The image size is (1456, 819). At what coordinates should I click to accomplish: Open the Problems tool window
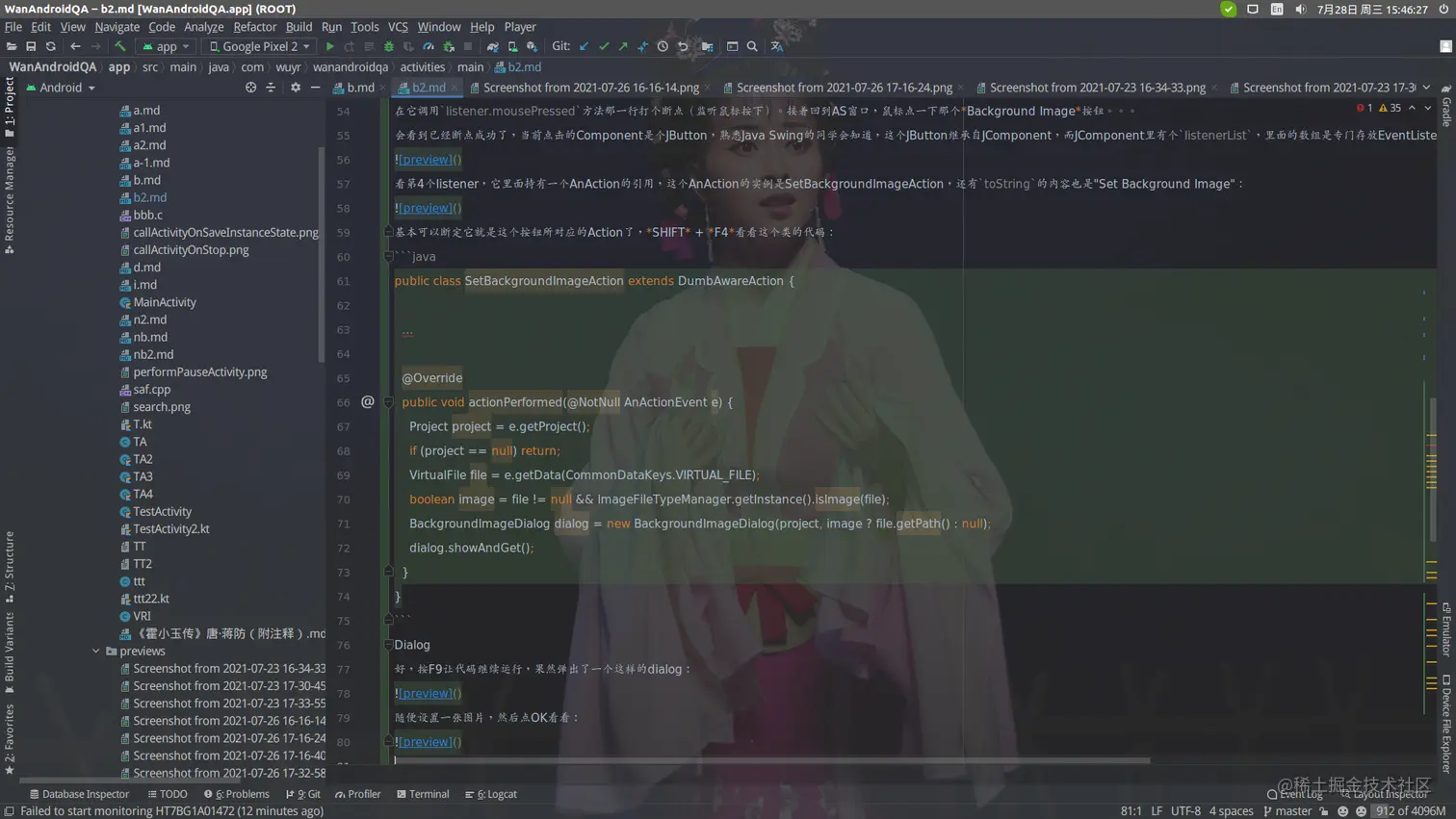click(237, 795)
